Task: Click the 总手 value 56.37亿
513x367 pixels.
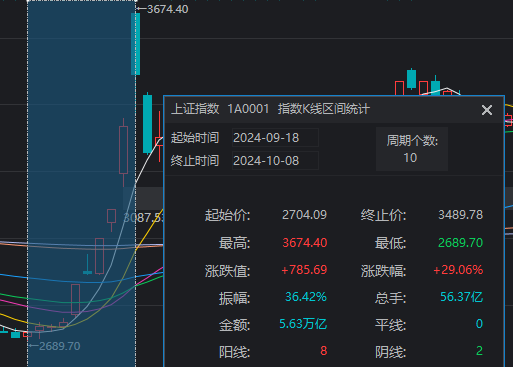Action: coord(461,297)
